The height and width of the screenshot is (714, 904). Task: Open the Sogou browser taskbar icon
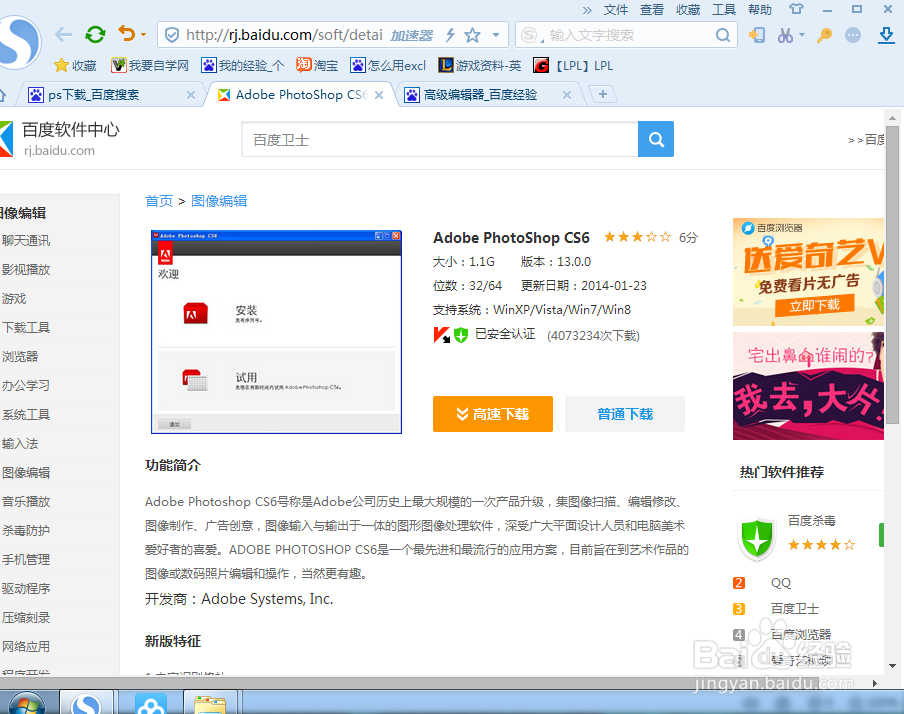(86, 702)
